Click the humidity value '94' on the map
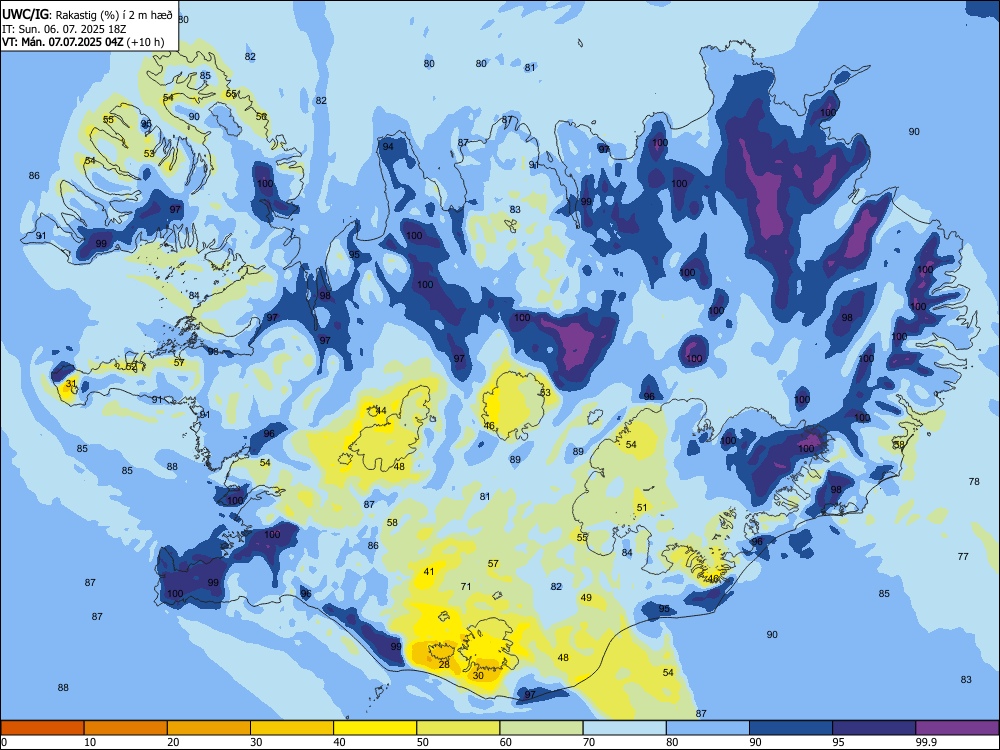Viewport: 1000px width, 750px height. (388, 147)
